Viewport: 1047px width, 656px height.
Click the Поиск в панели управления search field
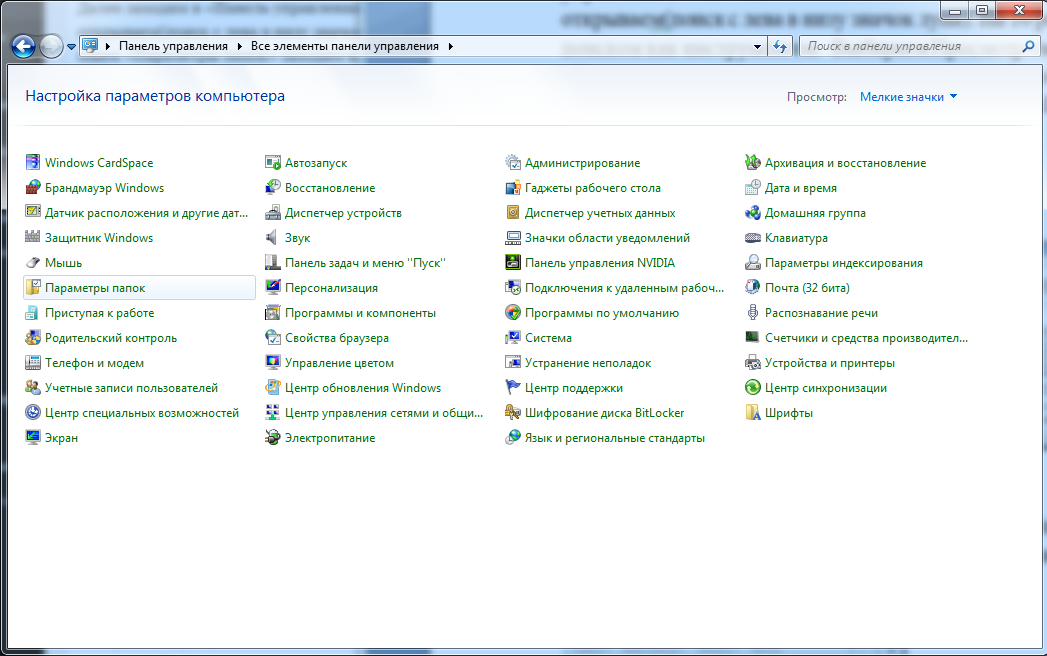910,47
